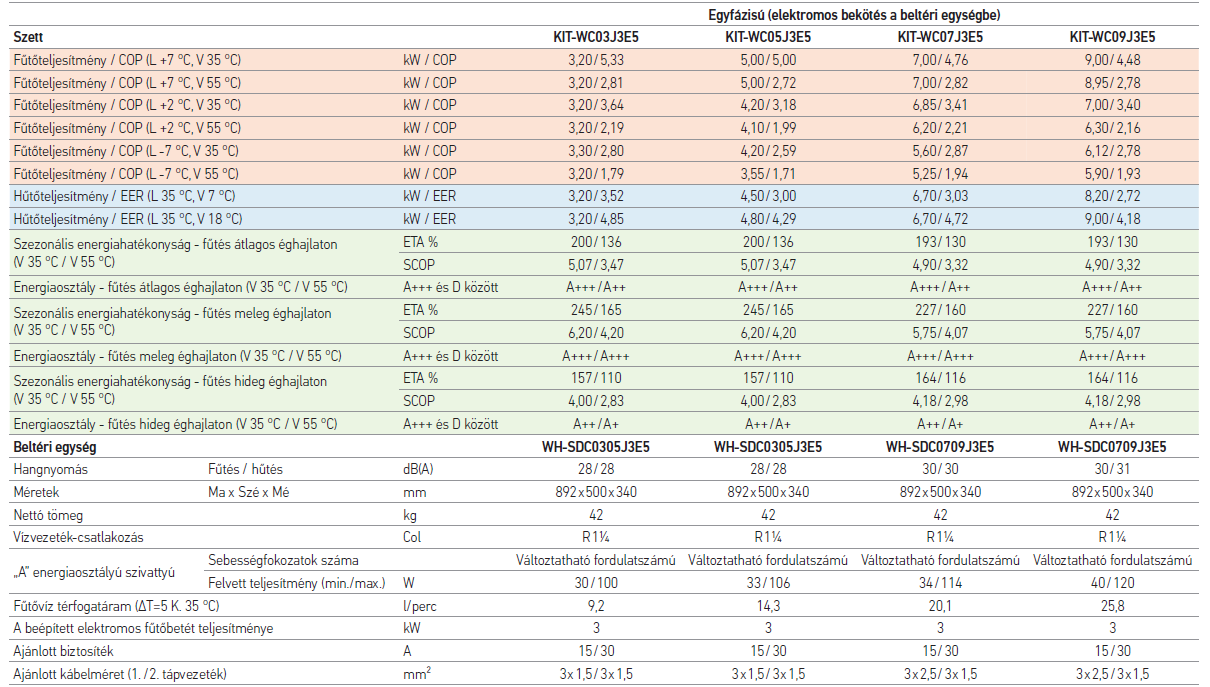Screen dimensions: 1210x687
Task: Click the value 6,30/2,16
Action: pyautogui.click(x=1112, y=128)
